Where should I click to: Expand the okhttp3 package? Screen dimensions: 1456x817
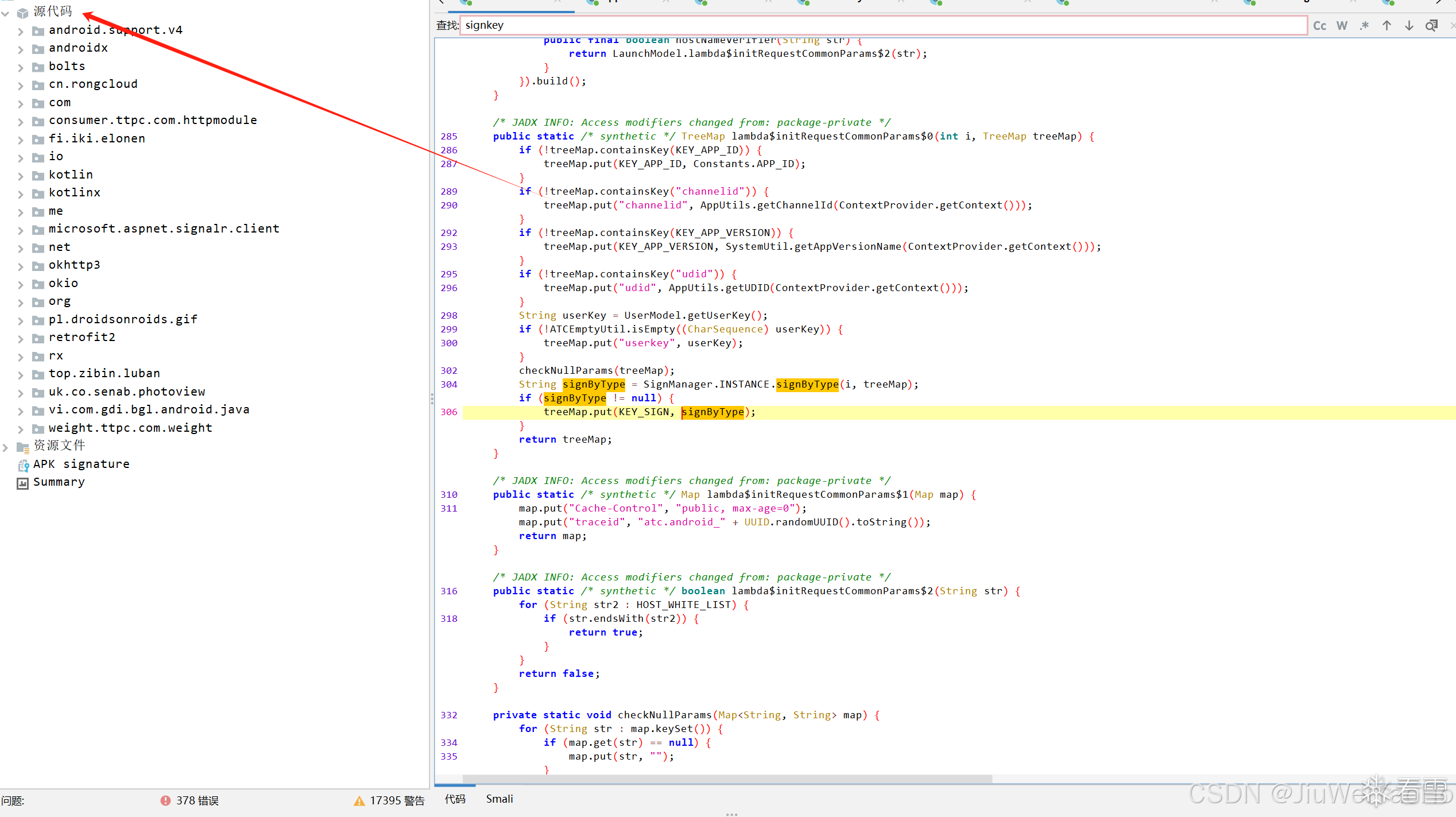[x=21, y=266]
